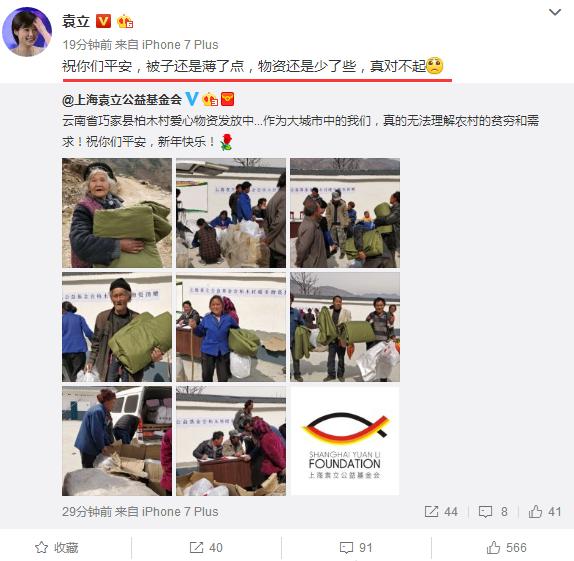The width and height of the screenshot is (574, 561).
Task: Open the post options chevron menu
Action: click(x=555, y=12)
